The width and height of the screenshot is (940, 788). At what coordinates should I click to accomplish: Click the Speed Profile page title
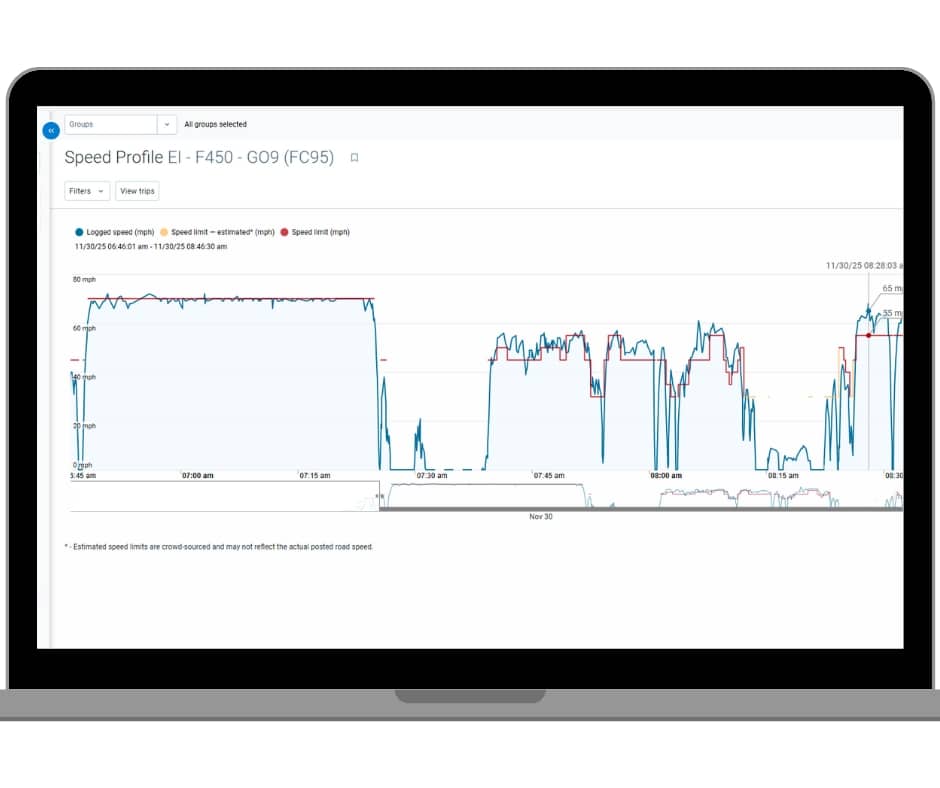pyautogui.click(x=112, y=158)
